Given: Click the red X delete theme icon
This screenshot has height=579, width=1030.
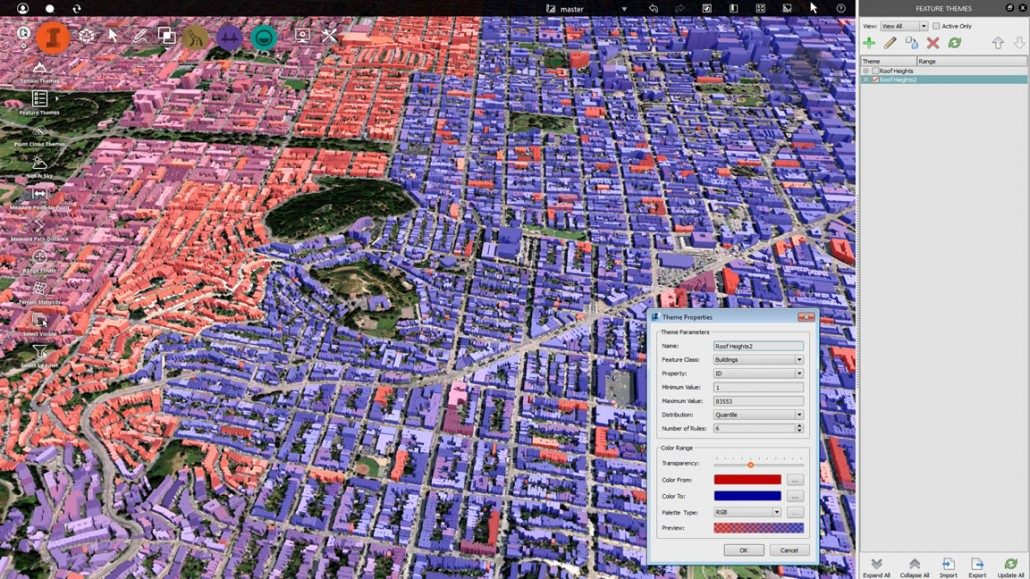Looking at the screenshot, I should click(933, 43).
